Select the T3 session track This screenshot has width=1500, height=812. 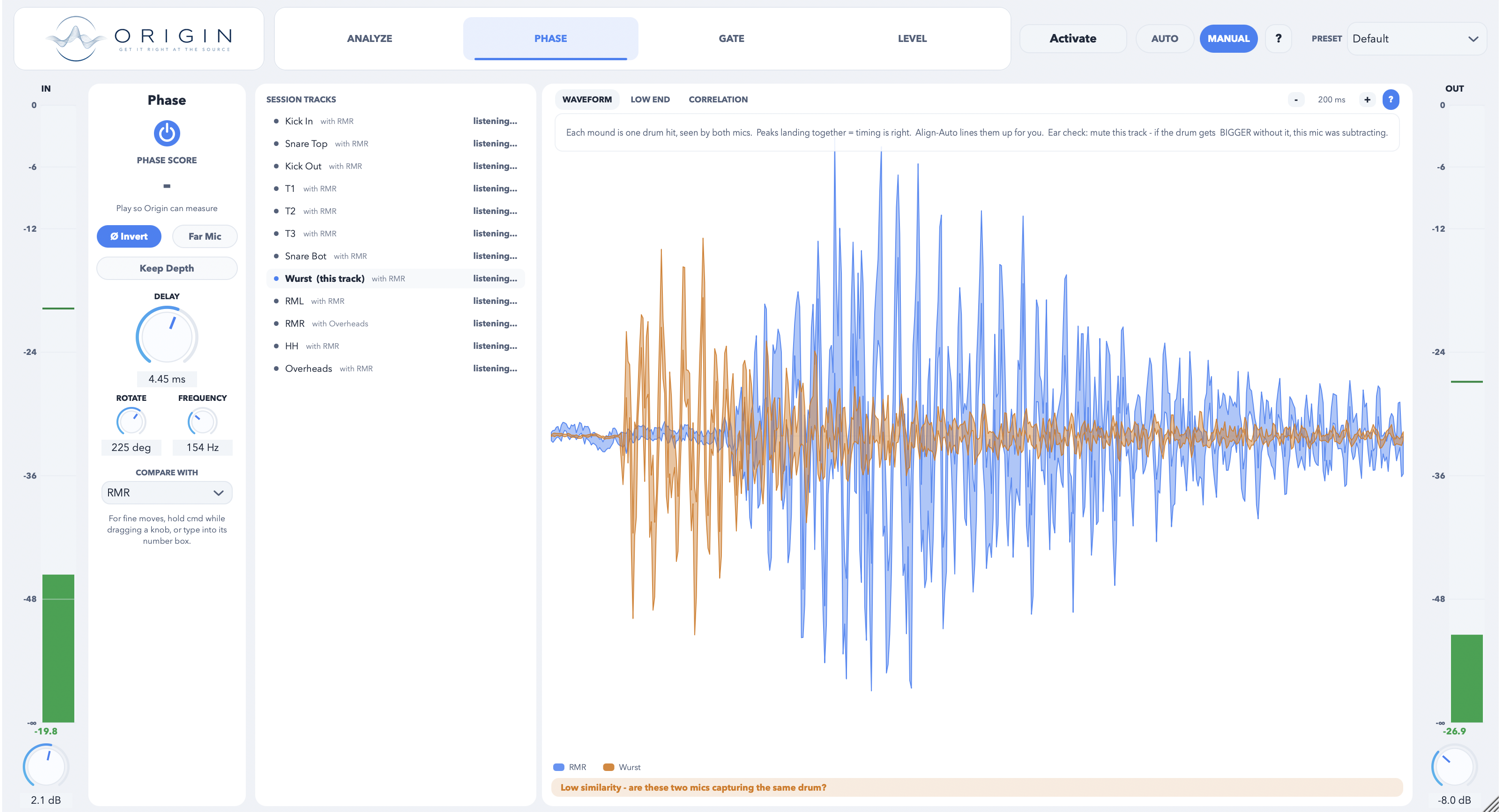tap(396, 233)
